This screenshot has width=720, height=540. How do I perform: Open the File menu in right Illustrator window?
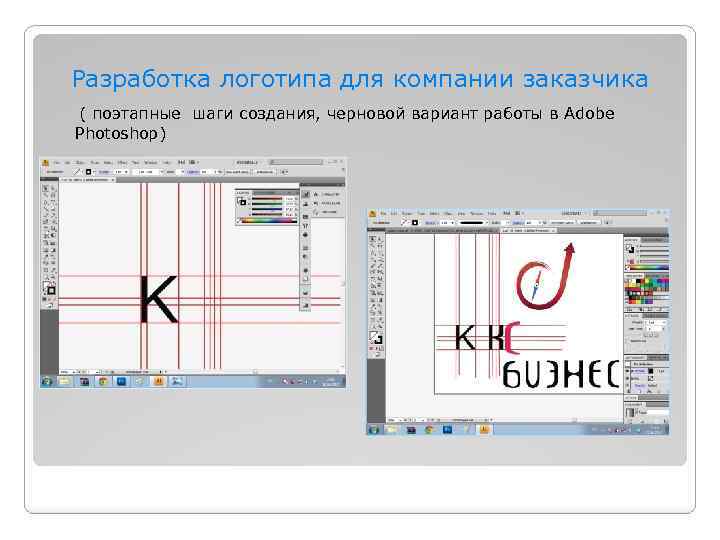tap(383, 214)
